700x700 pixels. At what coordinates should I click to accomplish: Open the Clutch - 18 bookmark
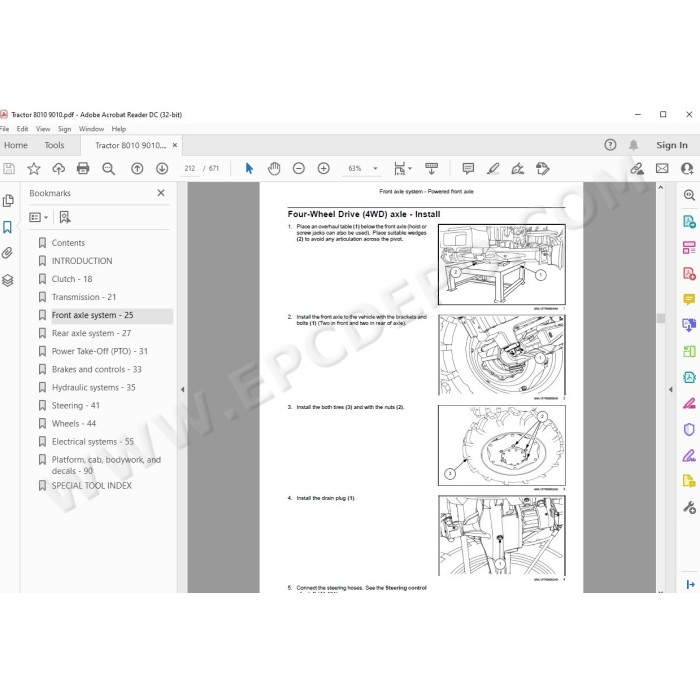point(72,279)
